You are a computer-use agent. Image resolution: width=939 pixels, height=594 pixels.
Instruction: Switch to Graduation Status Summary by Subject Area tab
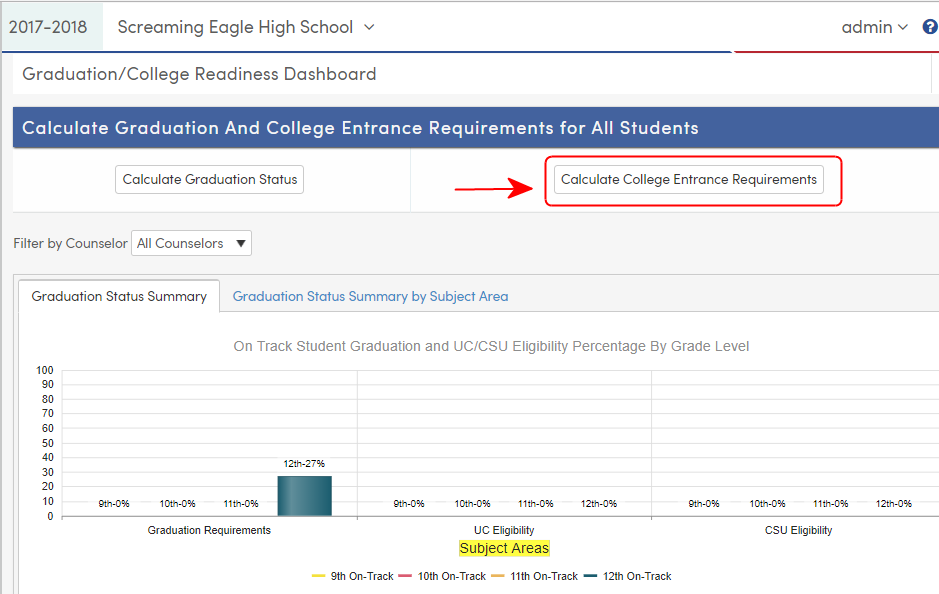[371, 296]
